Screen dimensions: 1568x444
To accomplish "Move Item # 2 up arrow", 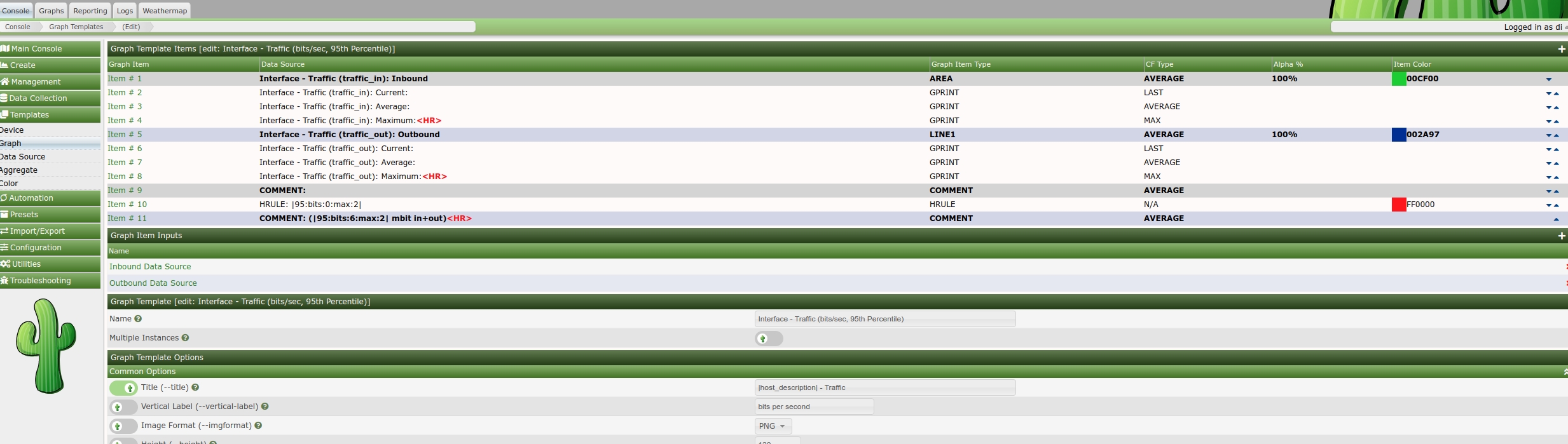I will 1556,93.
